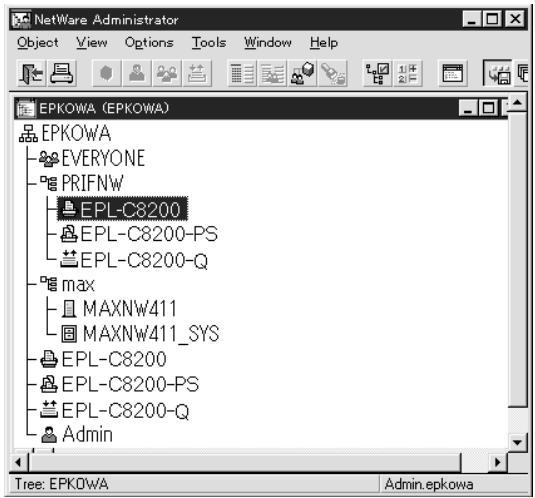This screenshot has height=498, width=535.
Task: Click the print toolbar icon
Action: pos(62,73)
